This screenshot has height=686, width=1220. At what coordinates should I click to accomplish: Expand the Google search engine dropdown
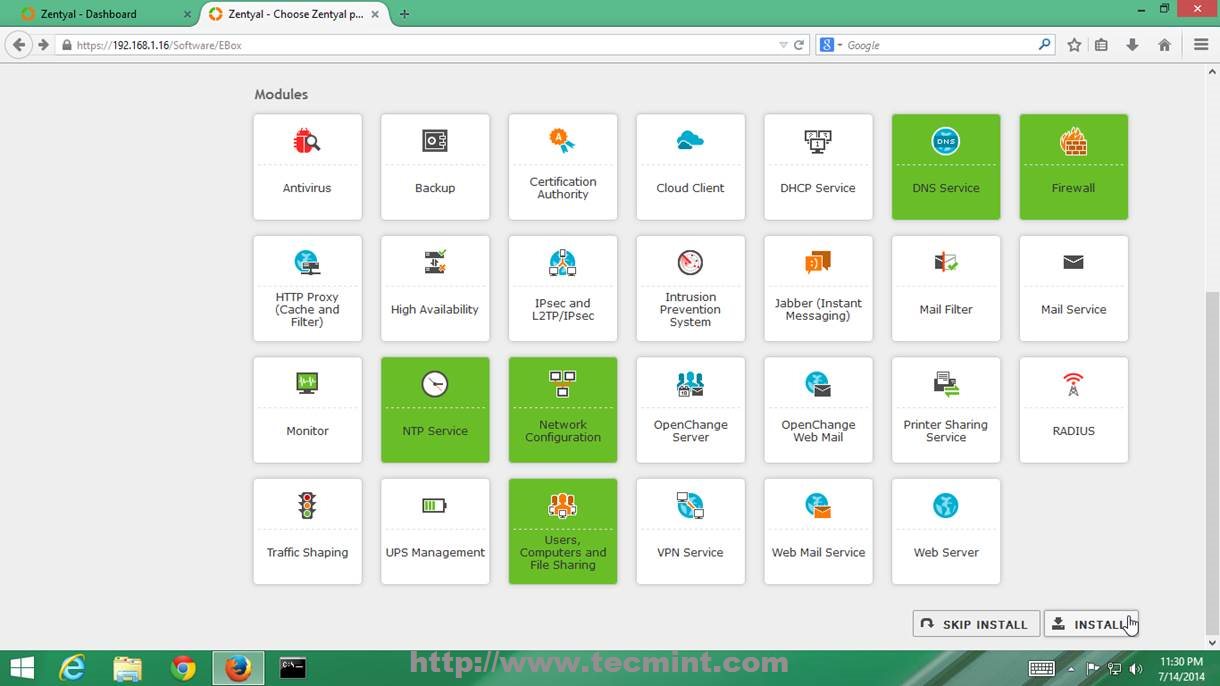click(831, 45)
